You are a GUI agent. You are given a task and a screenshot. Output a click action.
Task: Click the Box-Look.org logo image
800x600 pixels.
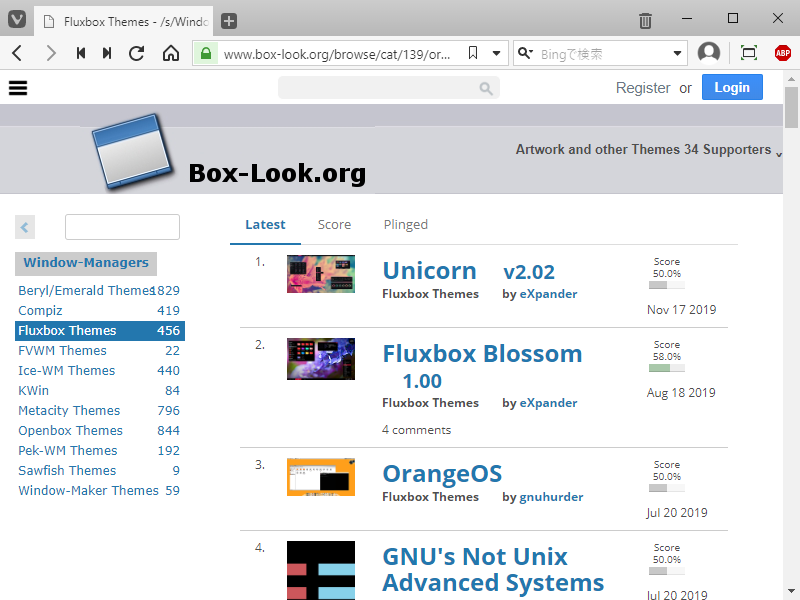pyautogui.click(x=229, y=153)
